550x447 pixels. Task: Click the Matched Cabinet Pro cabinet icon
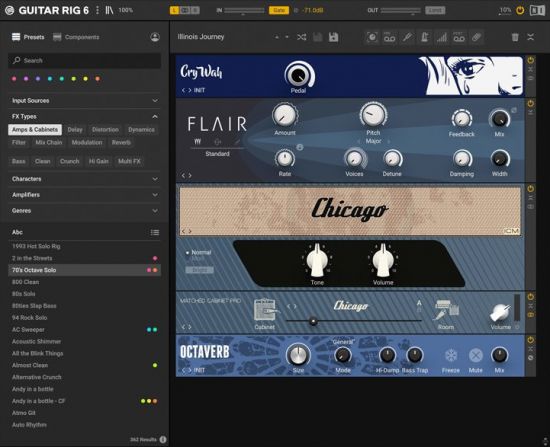pyautogui.click(x=266, y=309)
